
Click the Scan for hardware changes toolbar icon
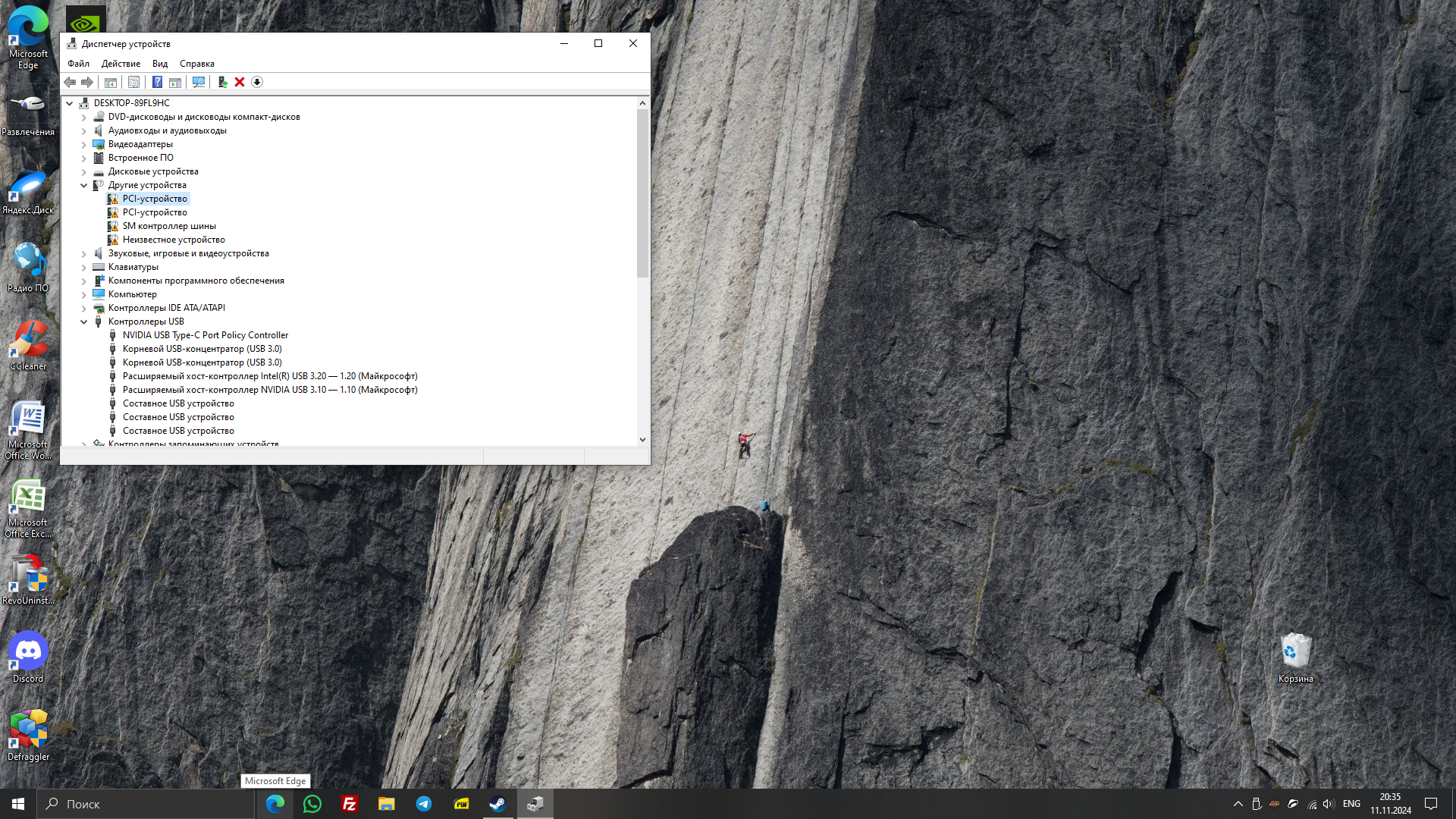[199, 82]
